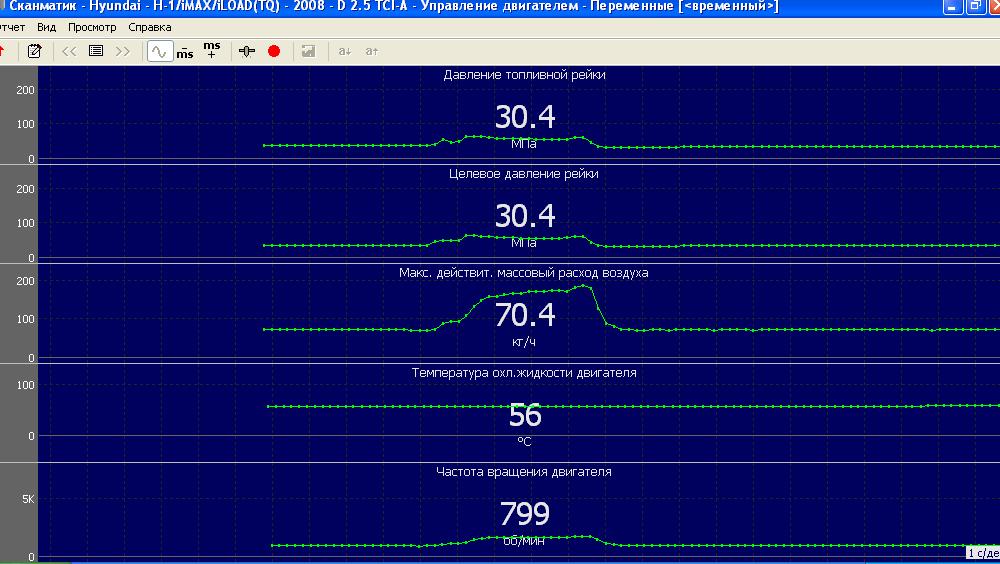This screenshot has height=564, width=1000.
Task: Go to next page double-arrow
Action: pyautogui.click(x=122, y=51)
